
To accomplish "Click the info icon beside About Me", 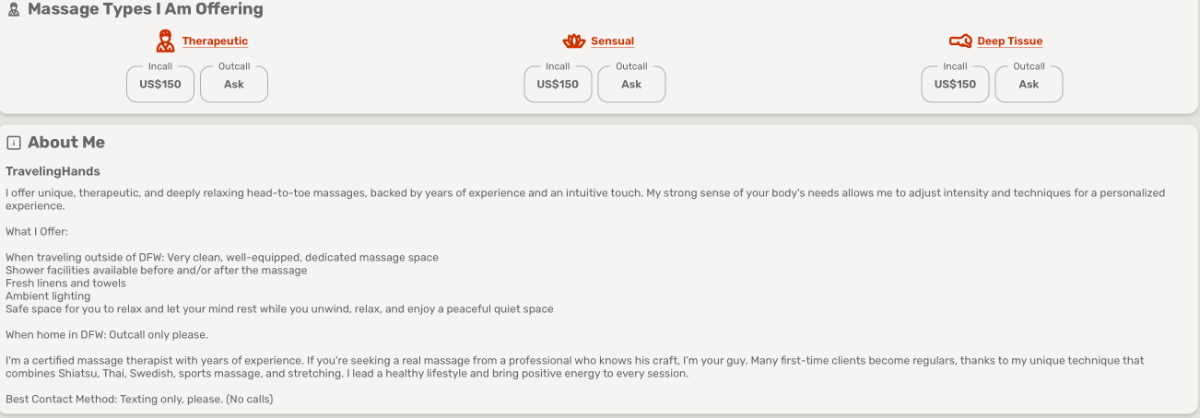I will (14, 143).
